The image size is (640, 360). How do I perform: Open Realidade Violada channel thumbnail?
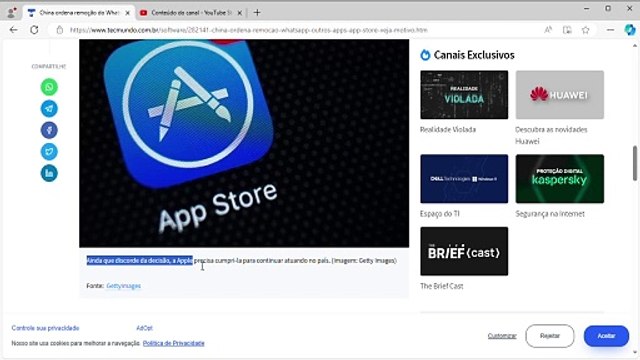[464, 95]
